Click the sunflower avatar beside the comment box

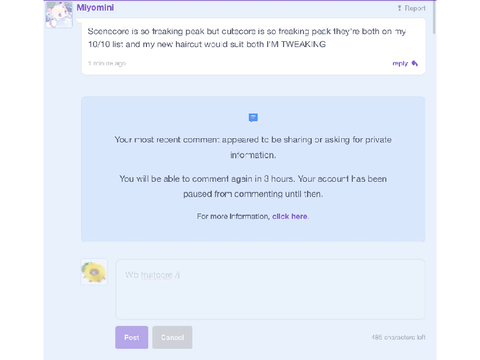[x=94, y=272]
